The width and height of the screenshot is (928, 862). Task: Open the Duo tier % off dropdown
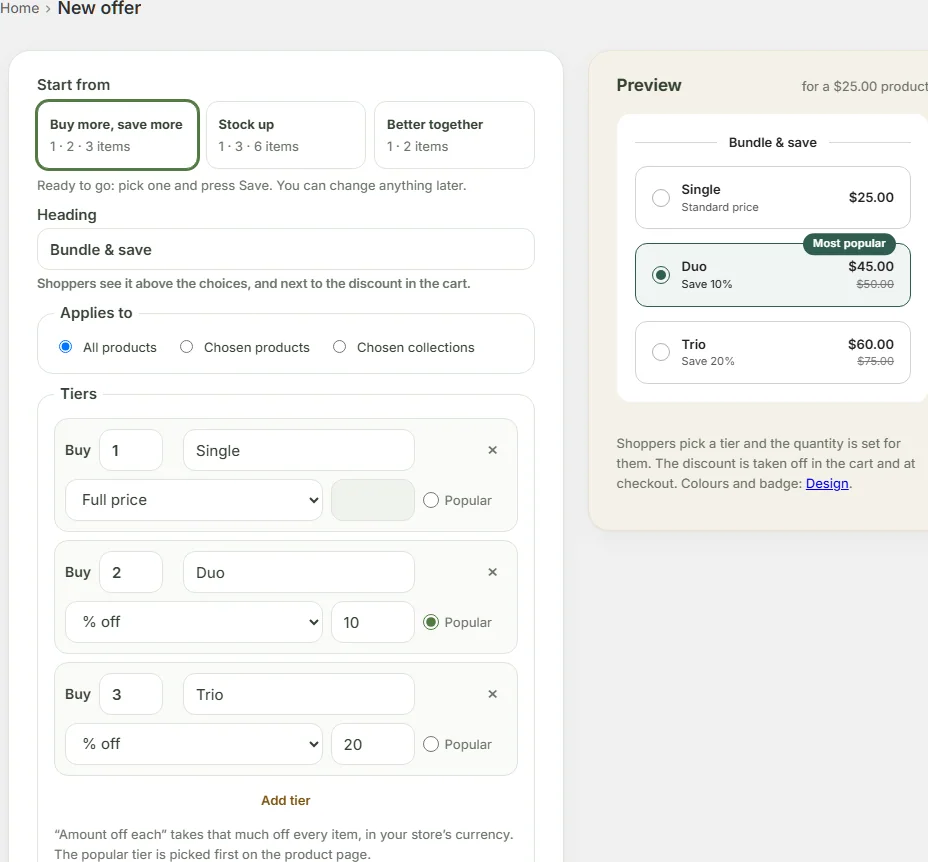tap(194, 622)
